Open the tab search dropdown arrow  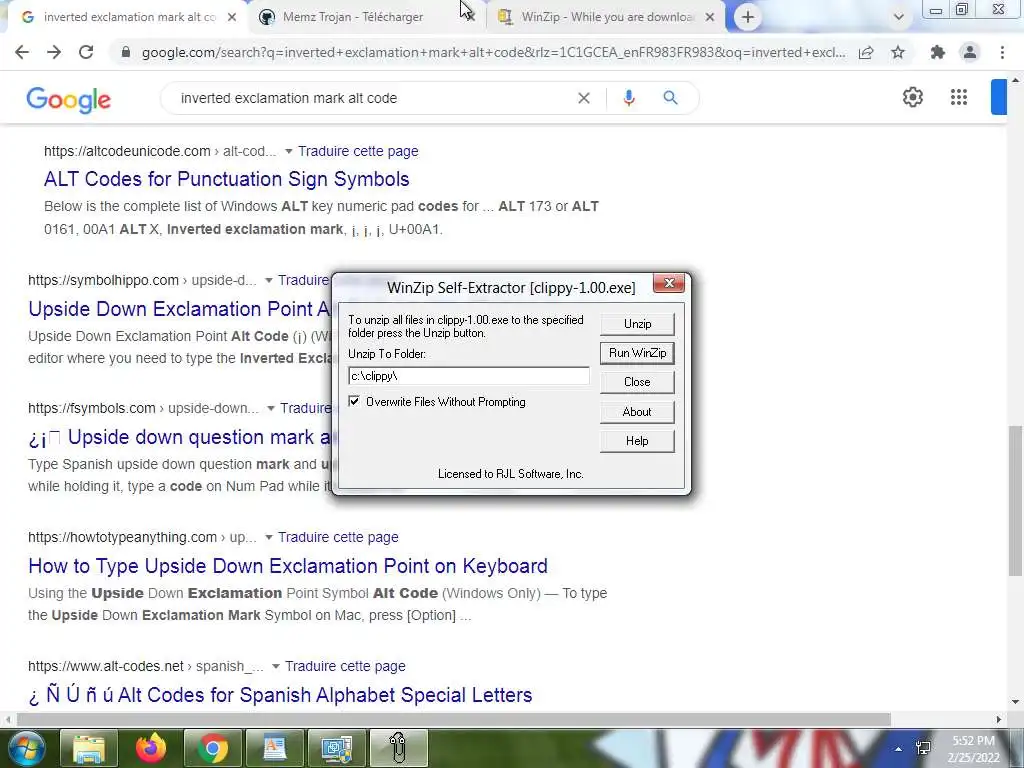[899, 17]
